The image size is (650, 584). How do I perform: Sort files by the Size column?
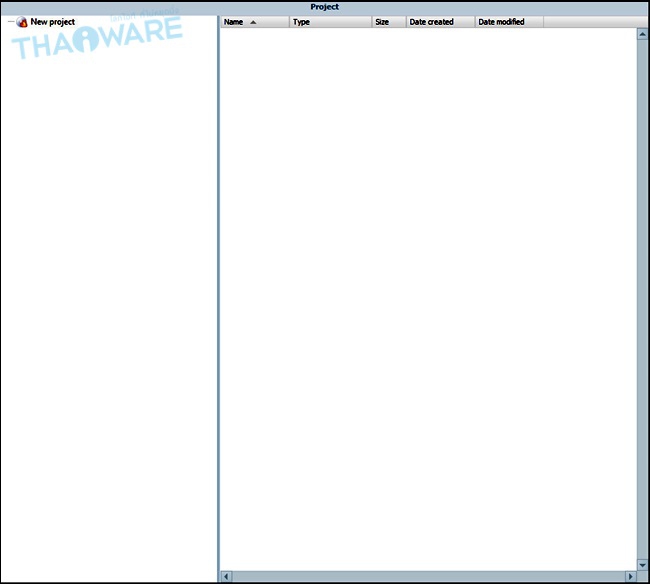pyautogui.click(x=389, y=22)
